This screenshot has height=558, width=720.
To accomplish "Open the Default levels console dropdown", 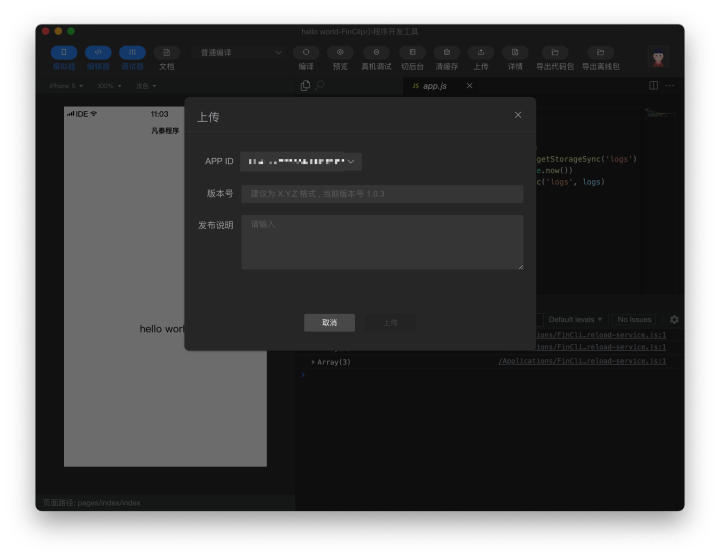I will pos(575,319).
